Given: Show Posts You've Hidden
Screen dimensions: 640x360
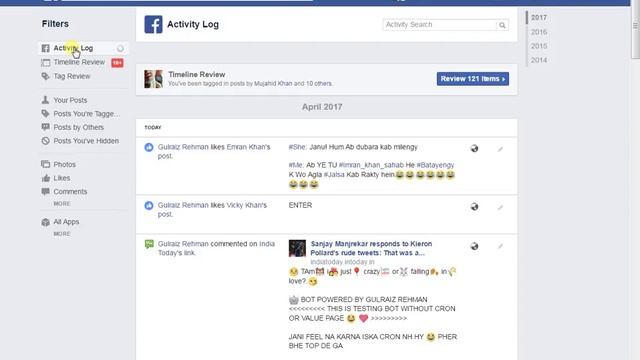Looking at the screenshot, I should point(86,141).
